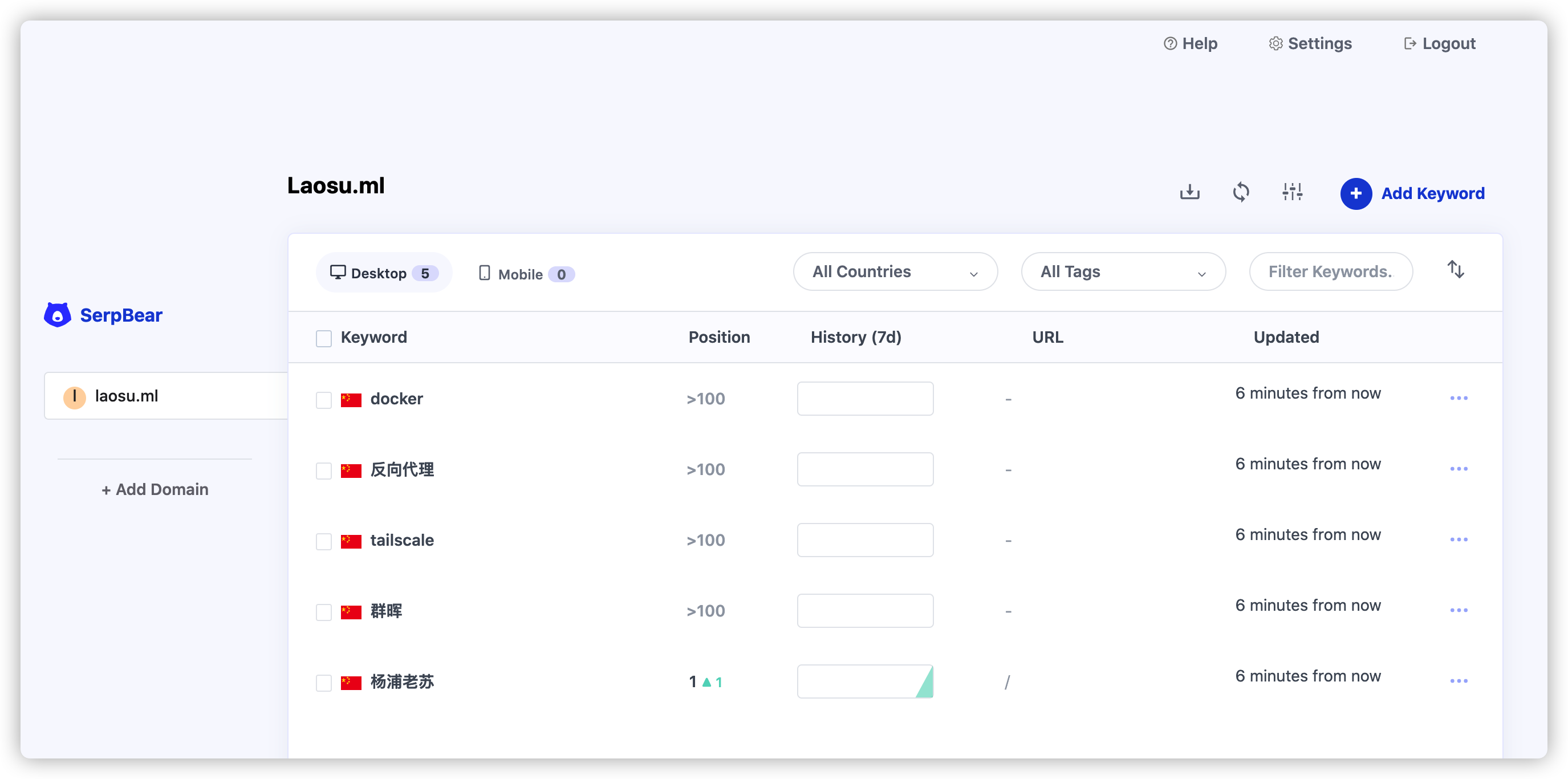Viewport: 1568px width, 779px height.
Task: Open domain settings sliders icon
Action: 1291,192
